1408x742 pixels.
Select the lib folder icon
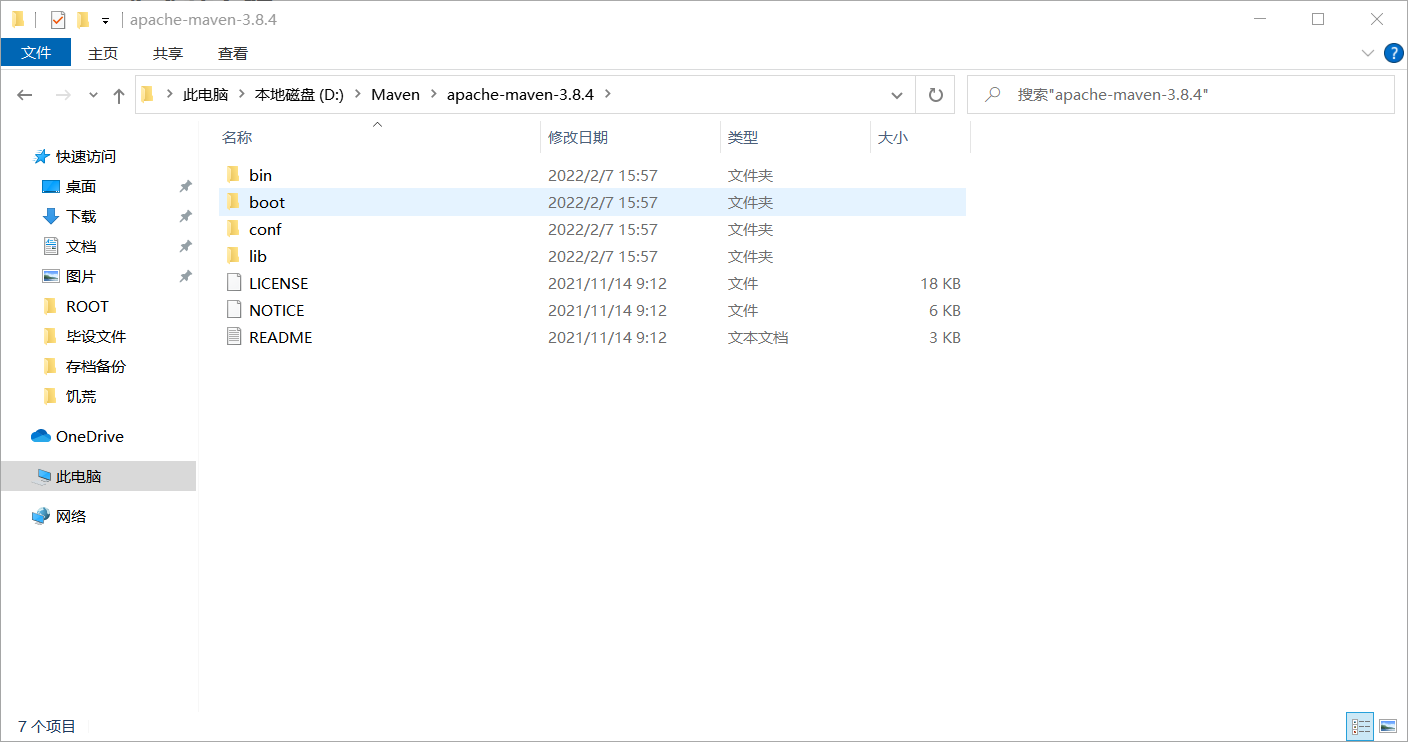tap(234, 256)
